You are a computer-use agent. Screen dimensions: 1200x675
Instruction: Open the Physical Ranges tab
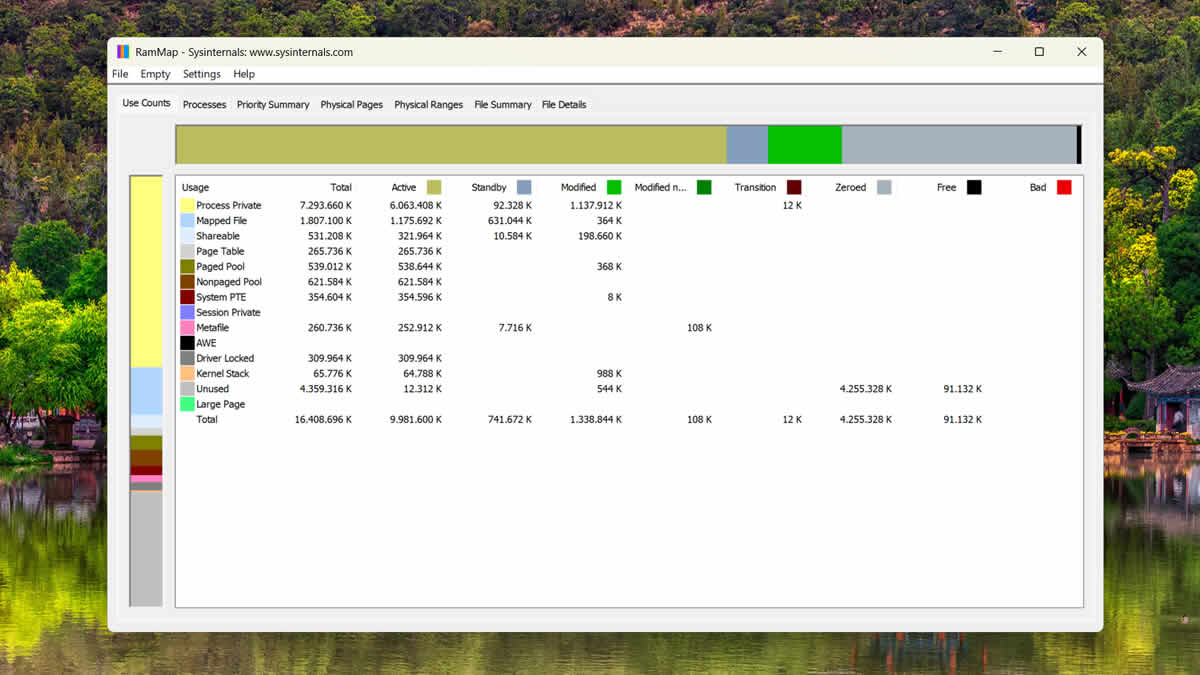point(428,104)
